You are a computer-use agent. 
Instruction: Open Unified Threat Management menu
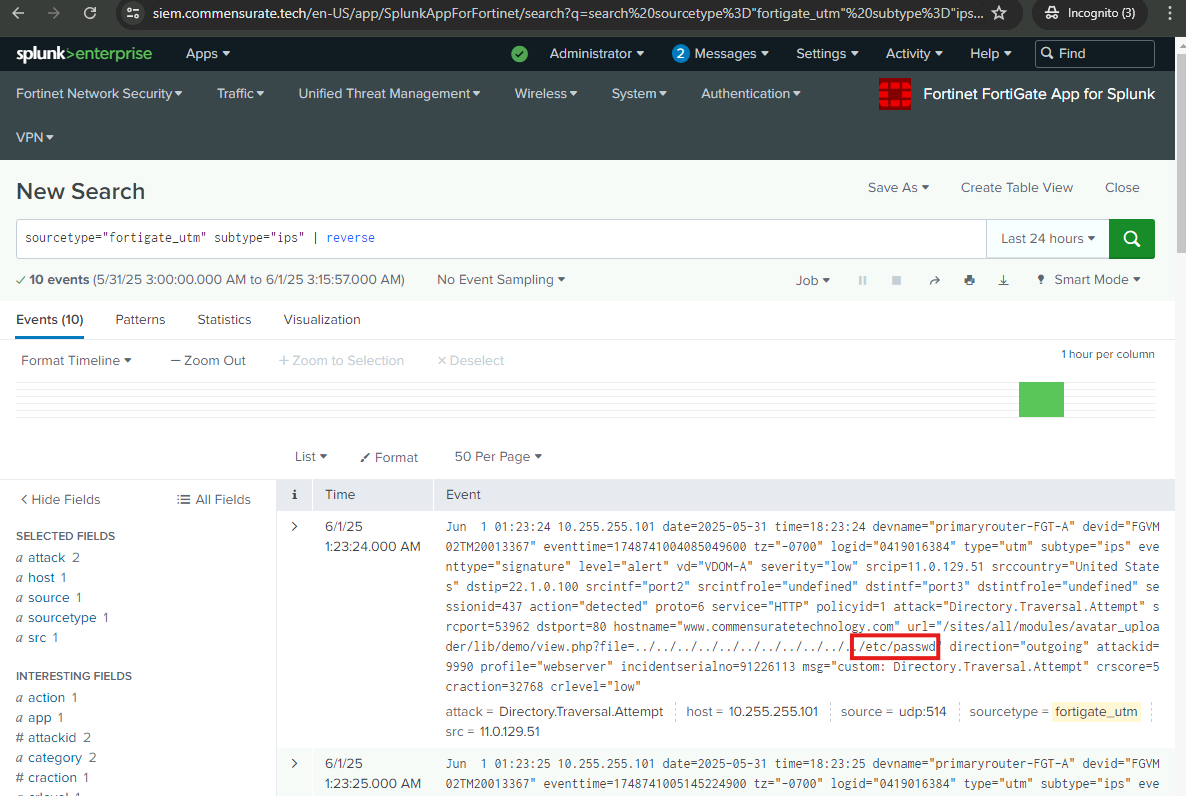pyautogui.click(x=389, y=94)
